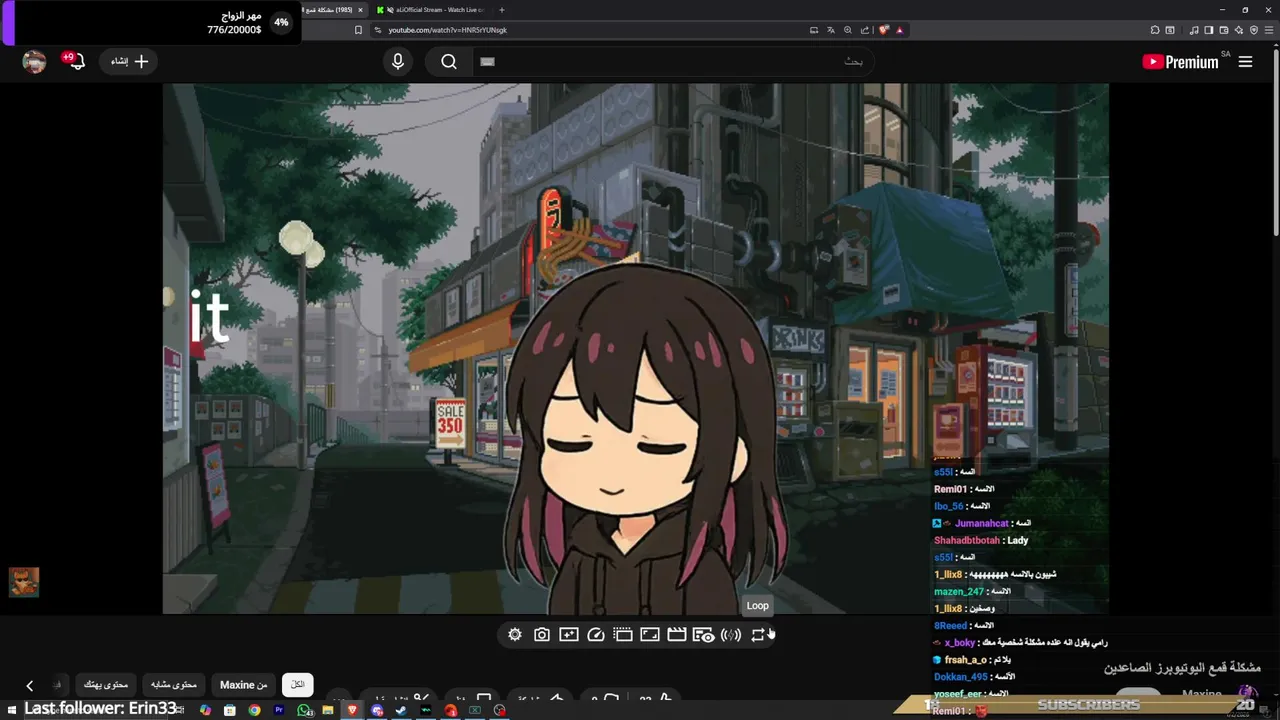The width and height of the screenshot is (1280, 720).
Task: Open Adobe Premiere Pro from the taskbar
Action: [x=279, y=710]
